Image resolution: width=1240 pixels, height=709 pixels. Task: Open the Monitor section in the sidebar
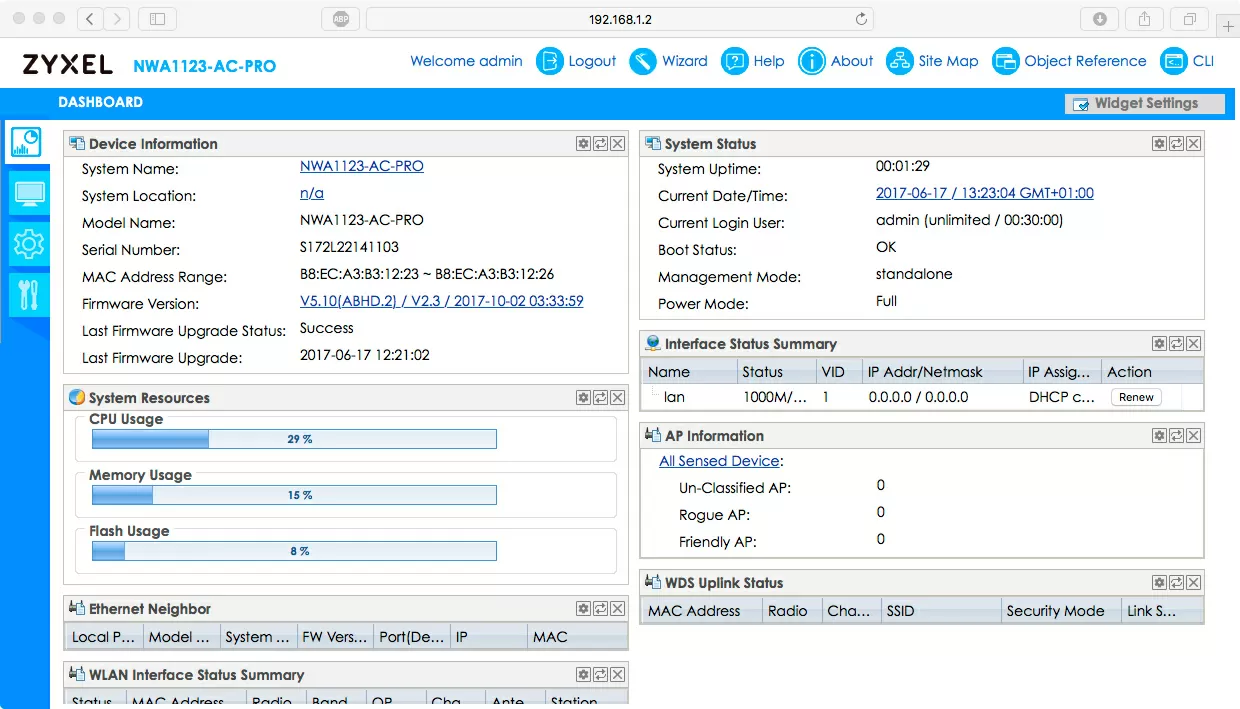click(x=28, y=193)
